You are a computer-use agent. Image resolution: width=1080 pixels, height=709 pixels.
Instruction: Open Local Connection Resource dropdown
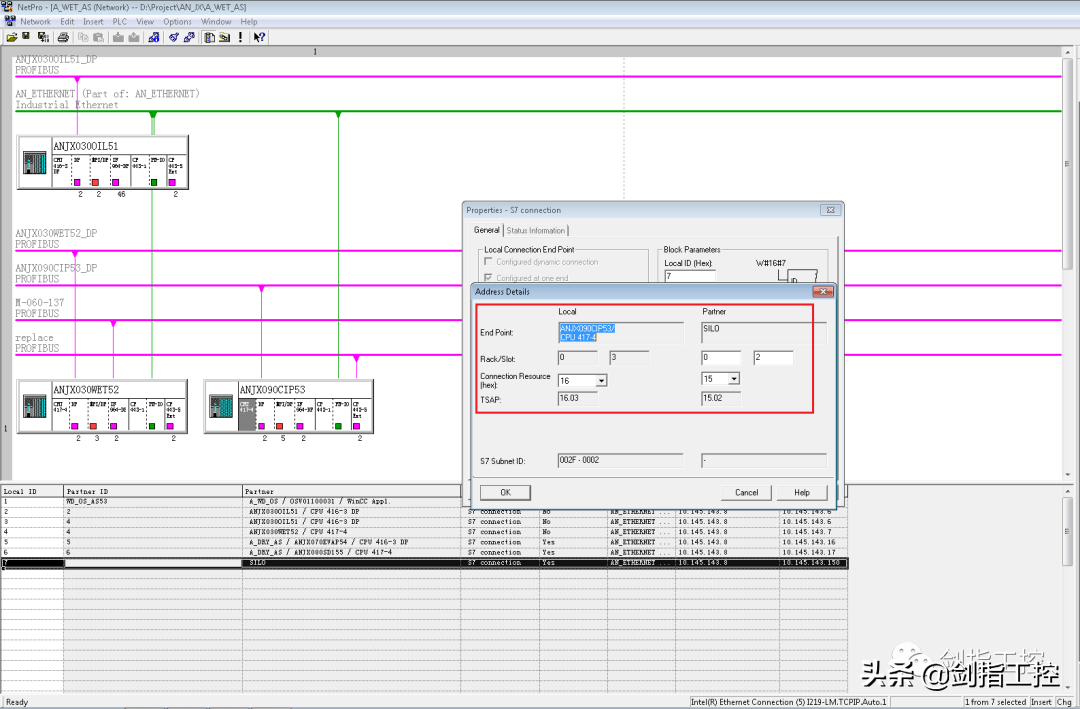601,380
